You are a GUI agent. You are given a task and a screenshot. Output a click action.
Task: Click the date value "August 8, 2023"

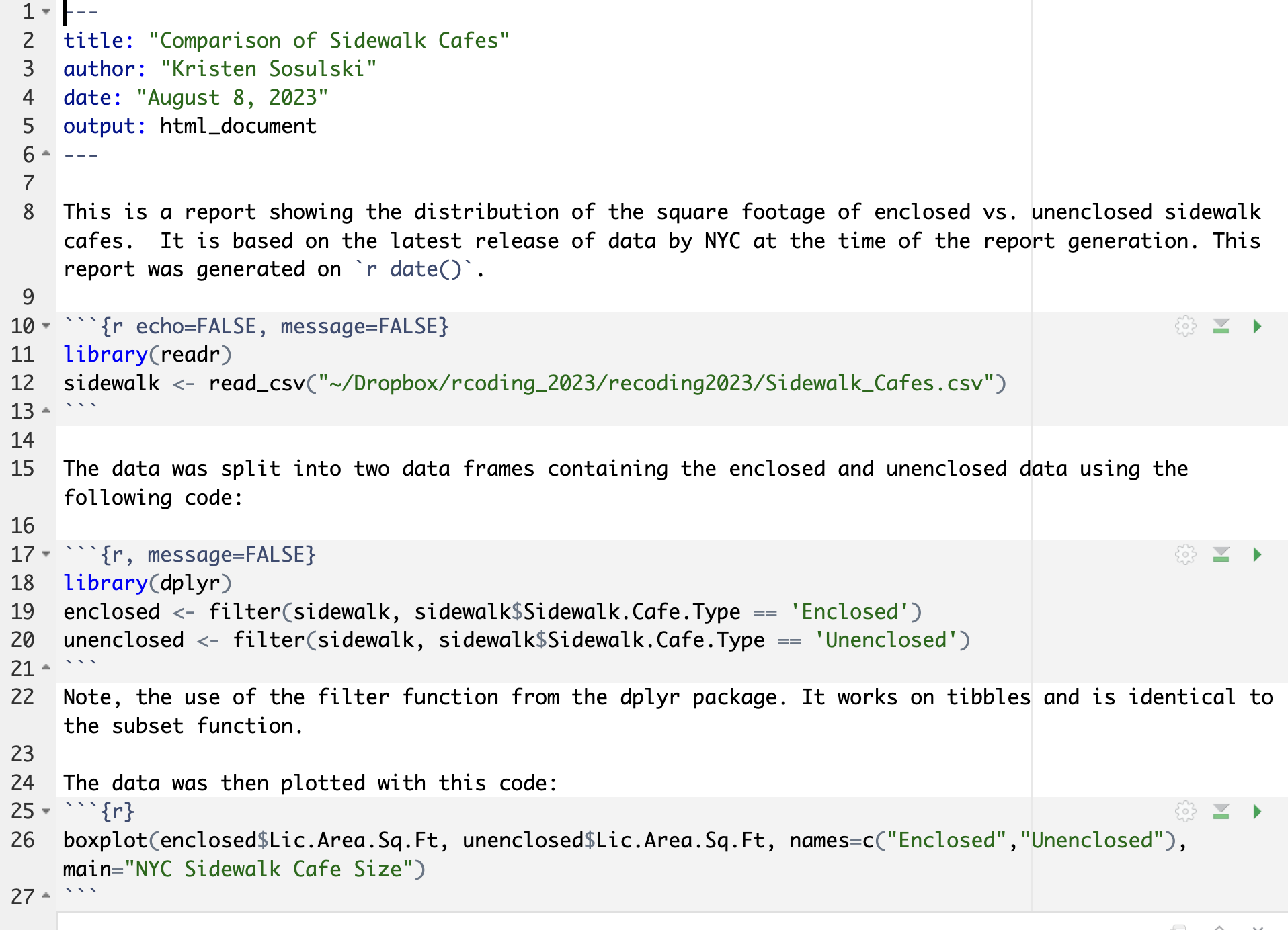click(x=232, y=98)
